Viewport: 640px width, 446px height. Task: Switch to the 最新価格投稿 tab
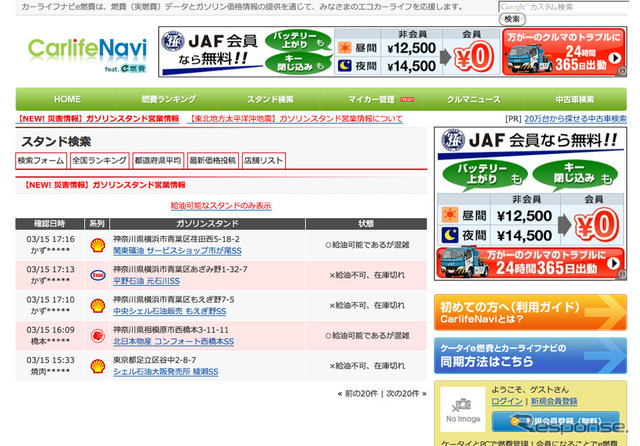[213, 160]
